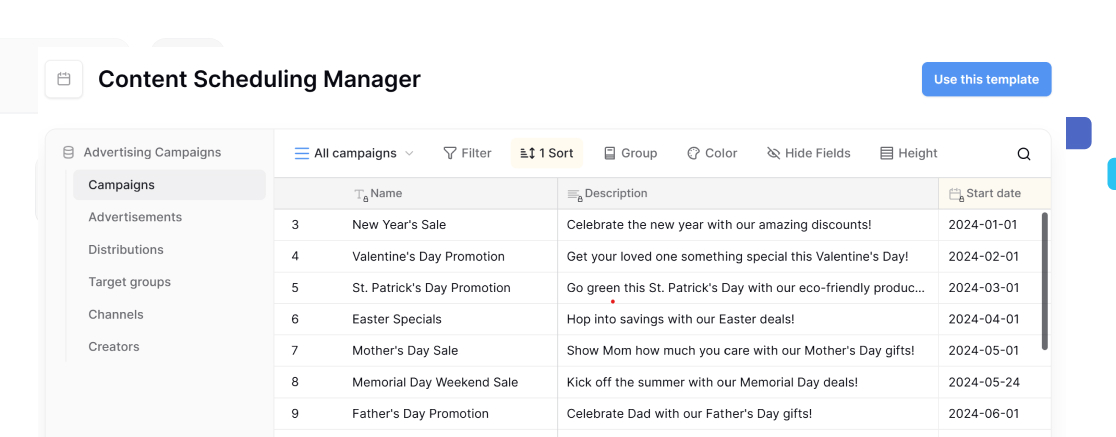Click row number 8

[x=295, y=382]
